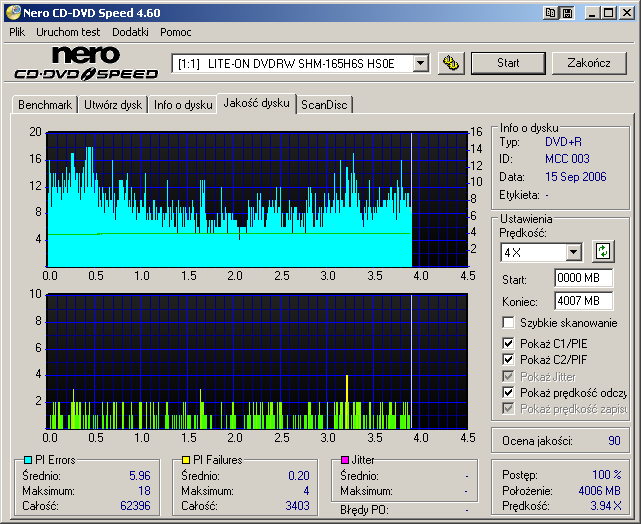Close the Nero CD-DVD Speed window

pyautogui.click(x=626, y=13)
